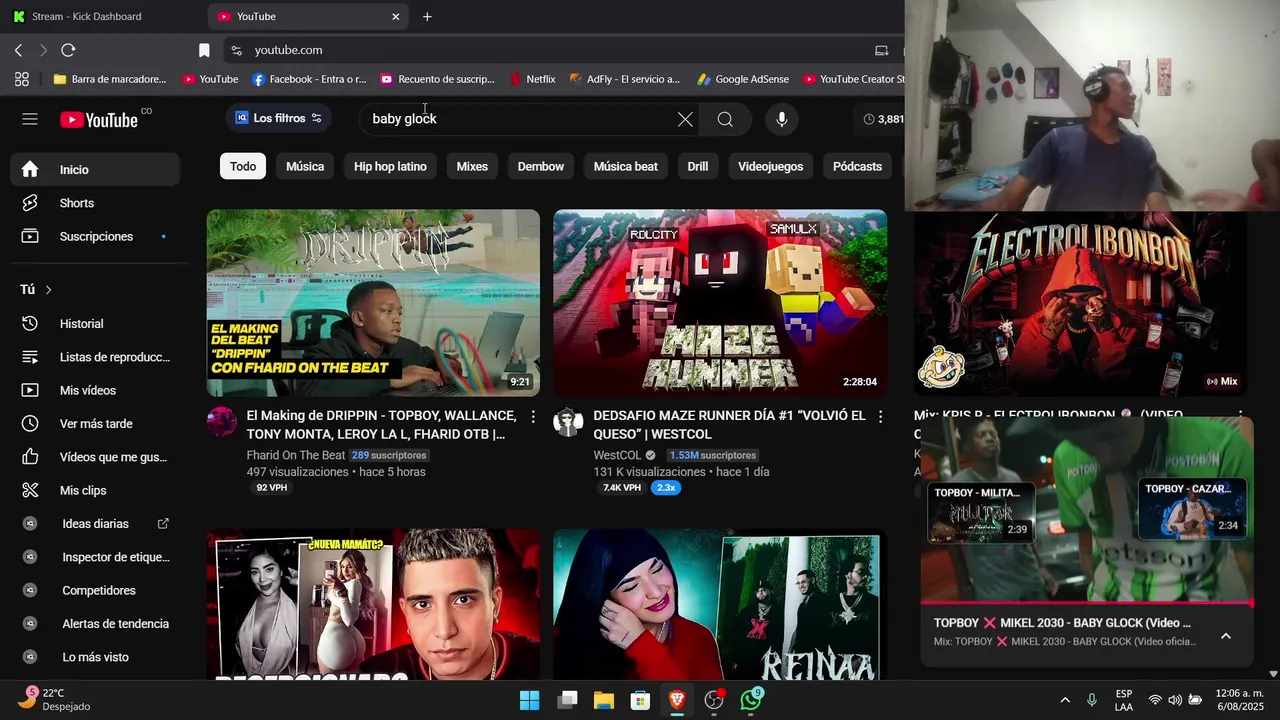Select the Dembow filter chip
Image resolution: width=1280 pixels, height=720 pixels.
541,166
